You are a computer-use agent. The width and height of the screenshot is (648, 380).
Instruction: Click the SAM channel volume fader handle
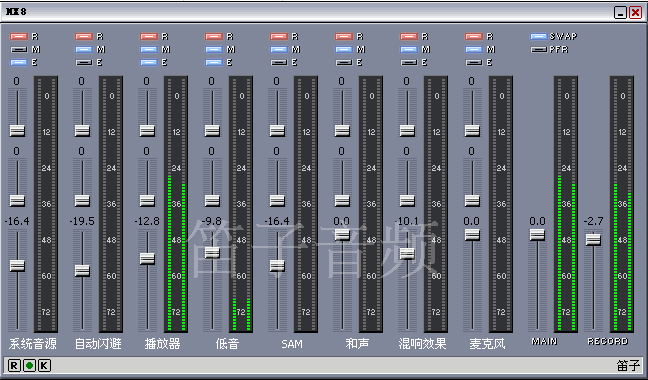pos(277,266)
